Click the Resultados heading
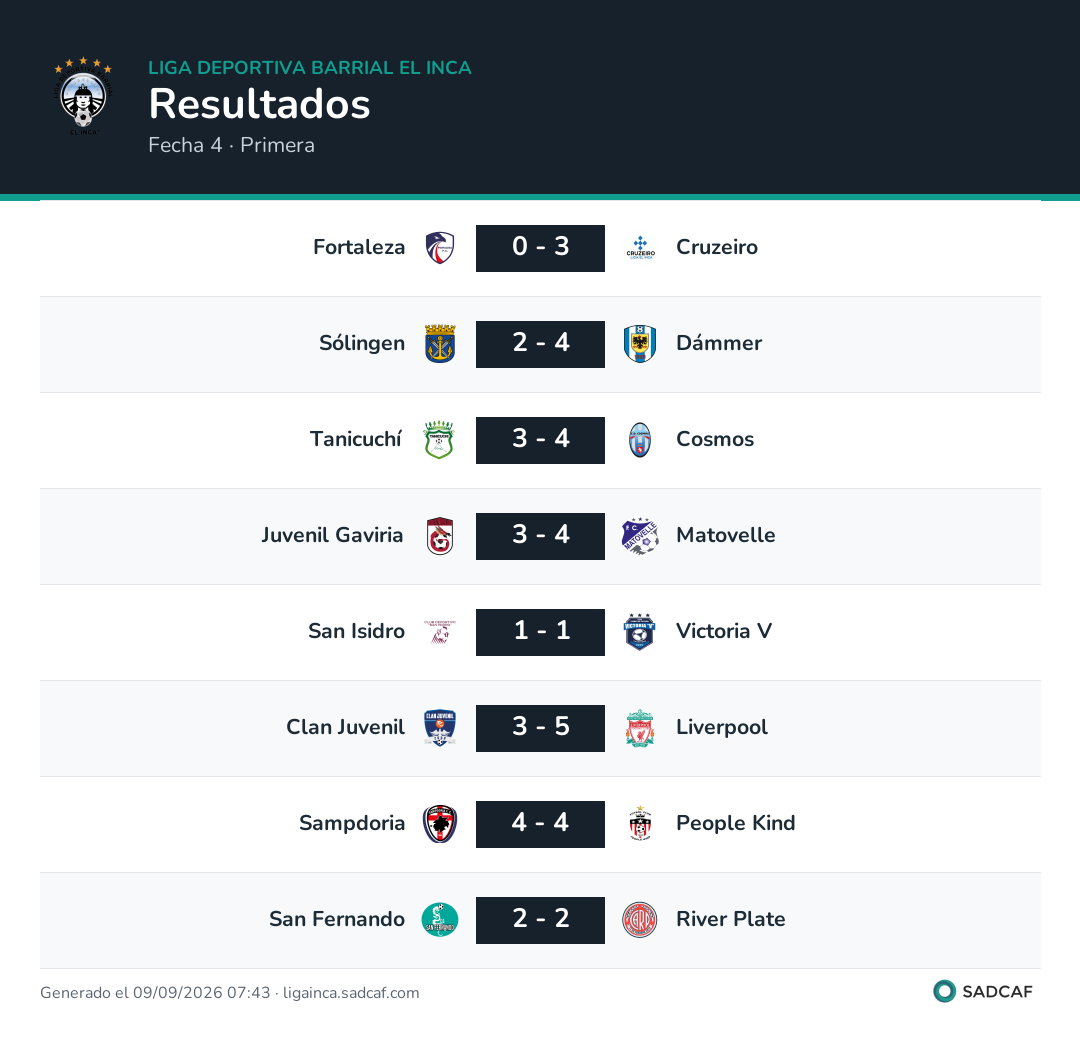The width and height of the screenshot is (1080, 1044). 260,104
